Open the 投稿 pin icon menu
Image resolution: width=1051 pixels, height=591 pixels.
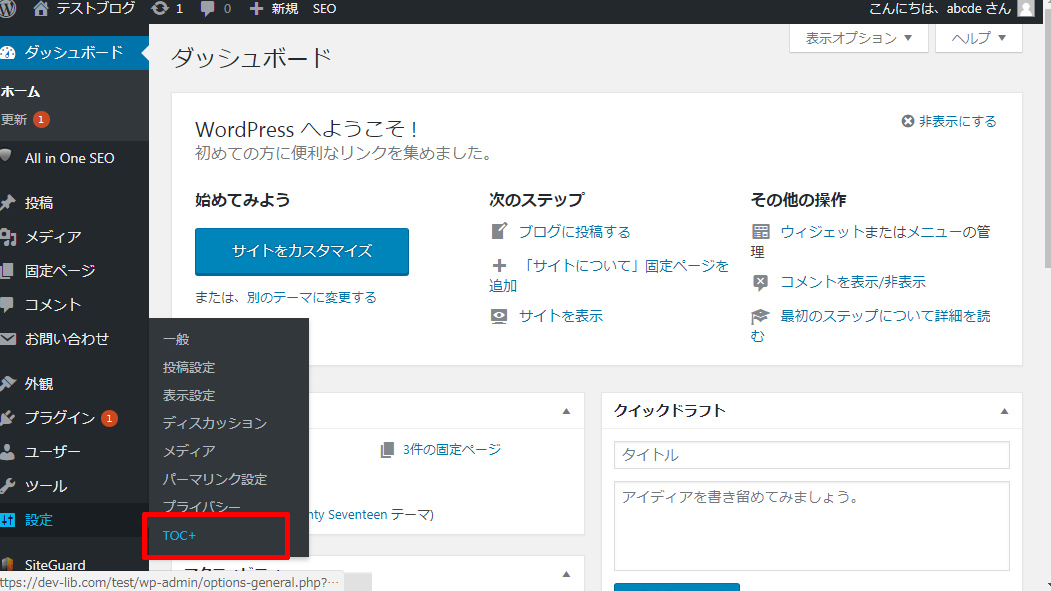(9, 203)
